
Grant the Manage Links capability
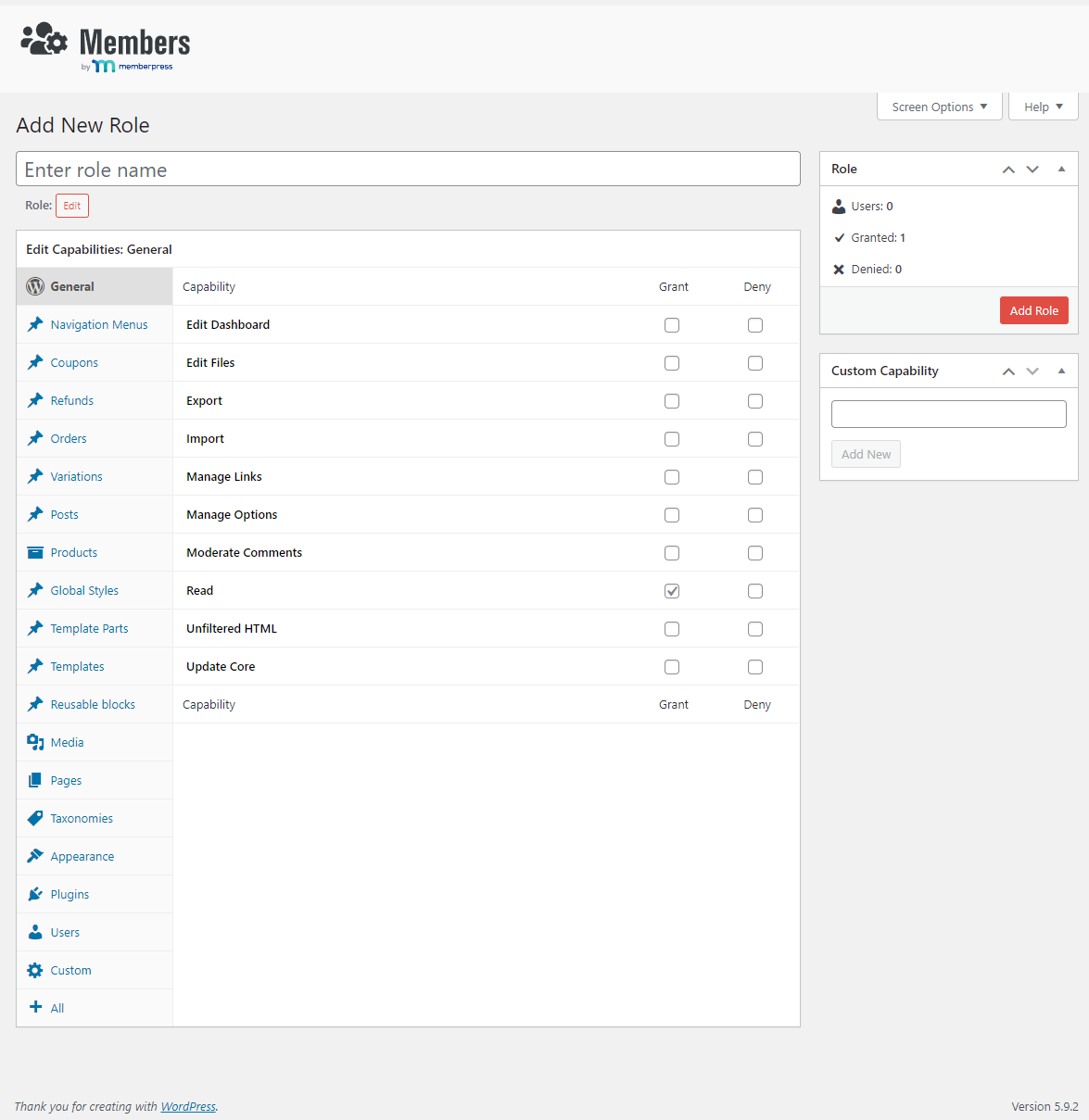[x=672, y=477]
